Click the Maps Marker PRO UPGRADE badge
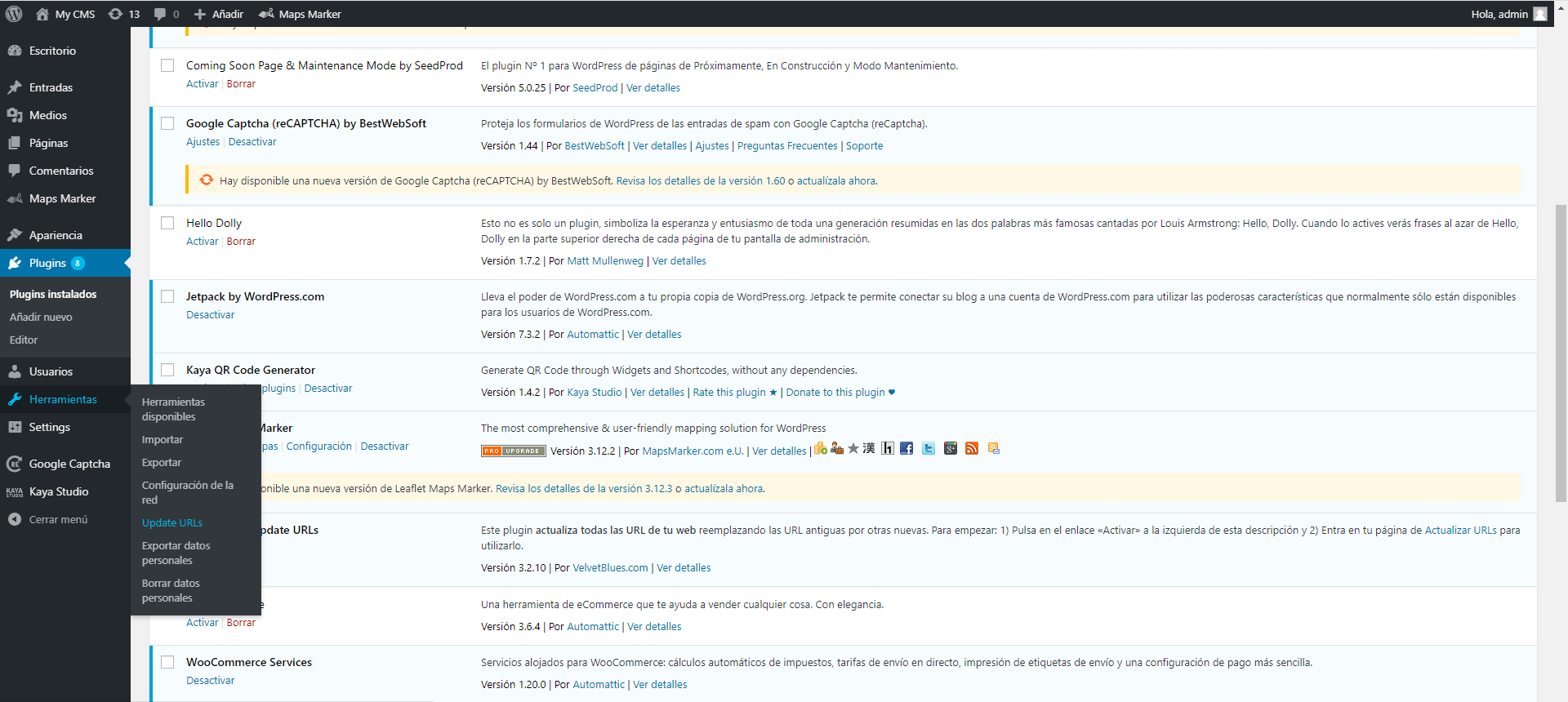The height and width of the screenshot is (702, 1568). click(513, 451)
